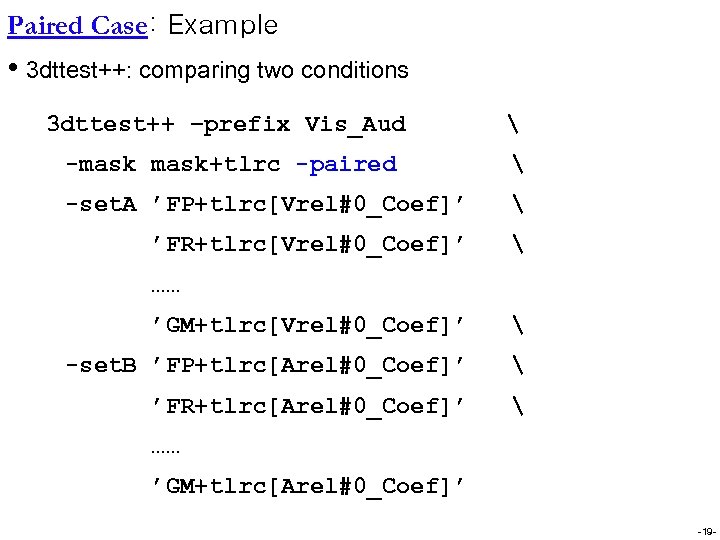Click the underlined "Paired Case" title
The height and width of the screenshot is (540, 720).
(x=77, y=26)
